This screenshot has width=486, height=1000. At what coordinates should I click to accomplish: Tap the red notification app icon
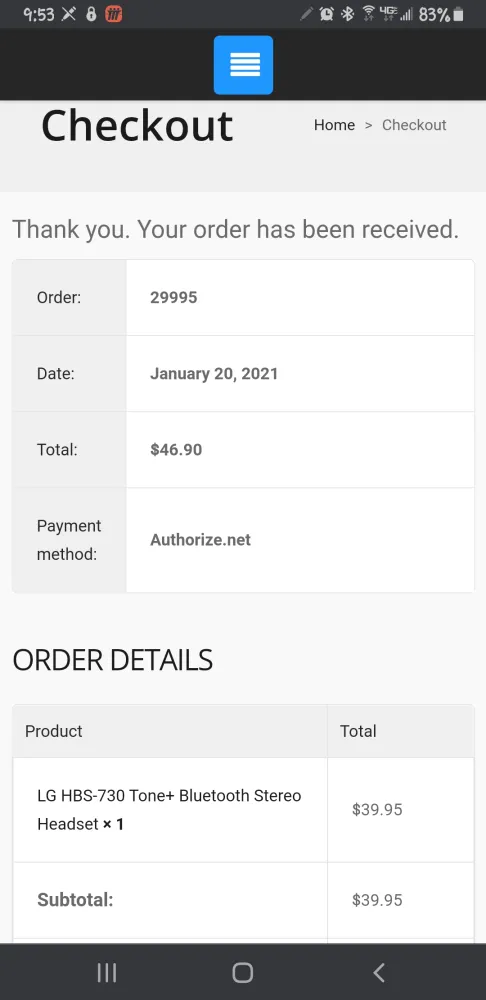[114, 14]
